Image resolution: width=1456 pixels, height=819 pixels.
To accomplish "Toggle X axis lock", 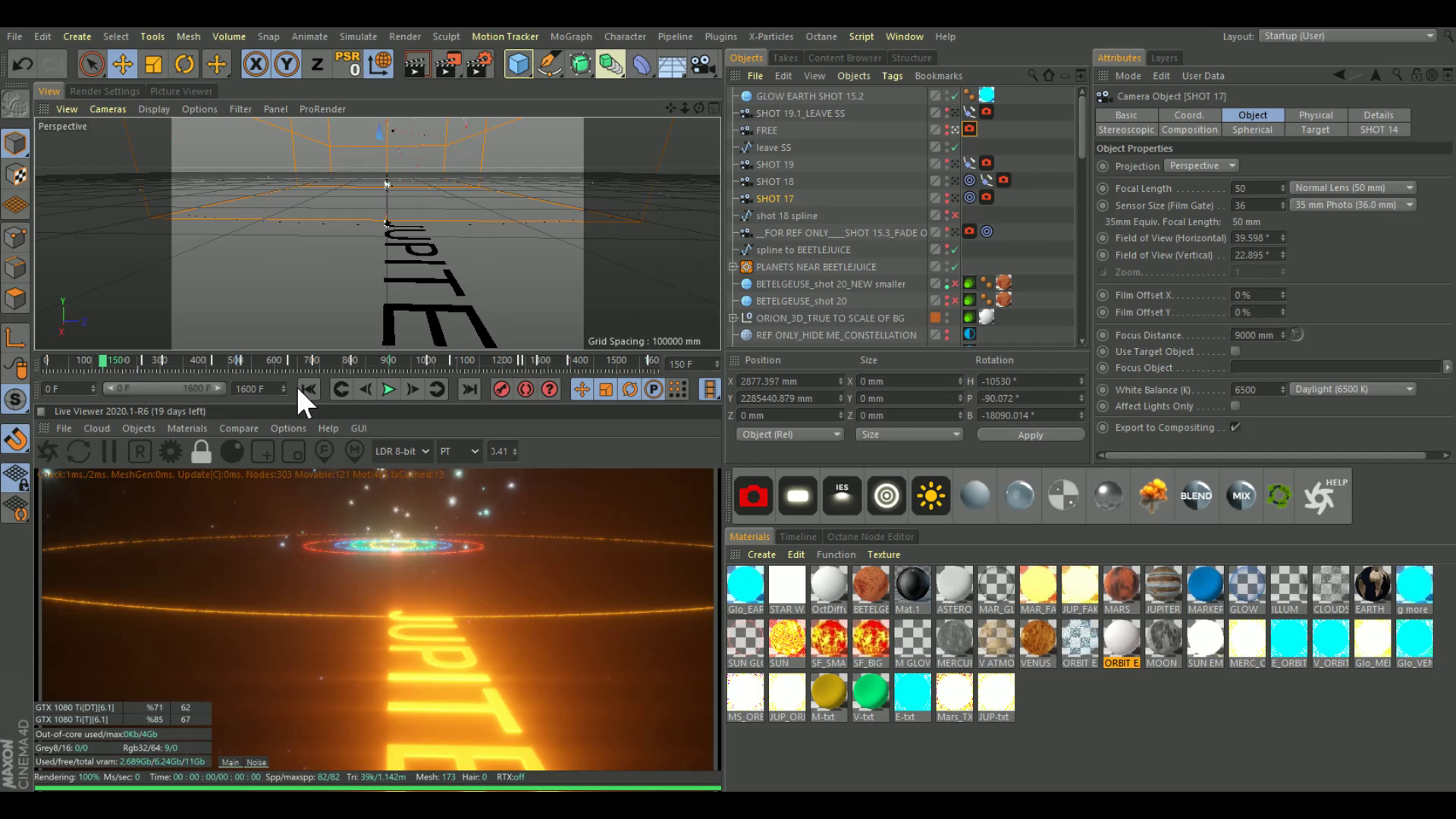I will [x=256, y=64].
